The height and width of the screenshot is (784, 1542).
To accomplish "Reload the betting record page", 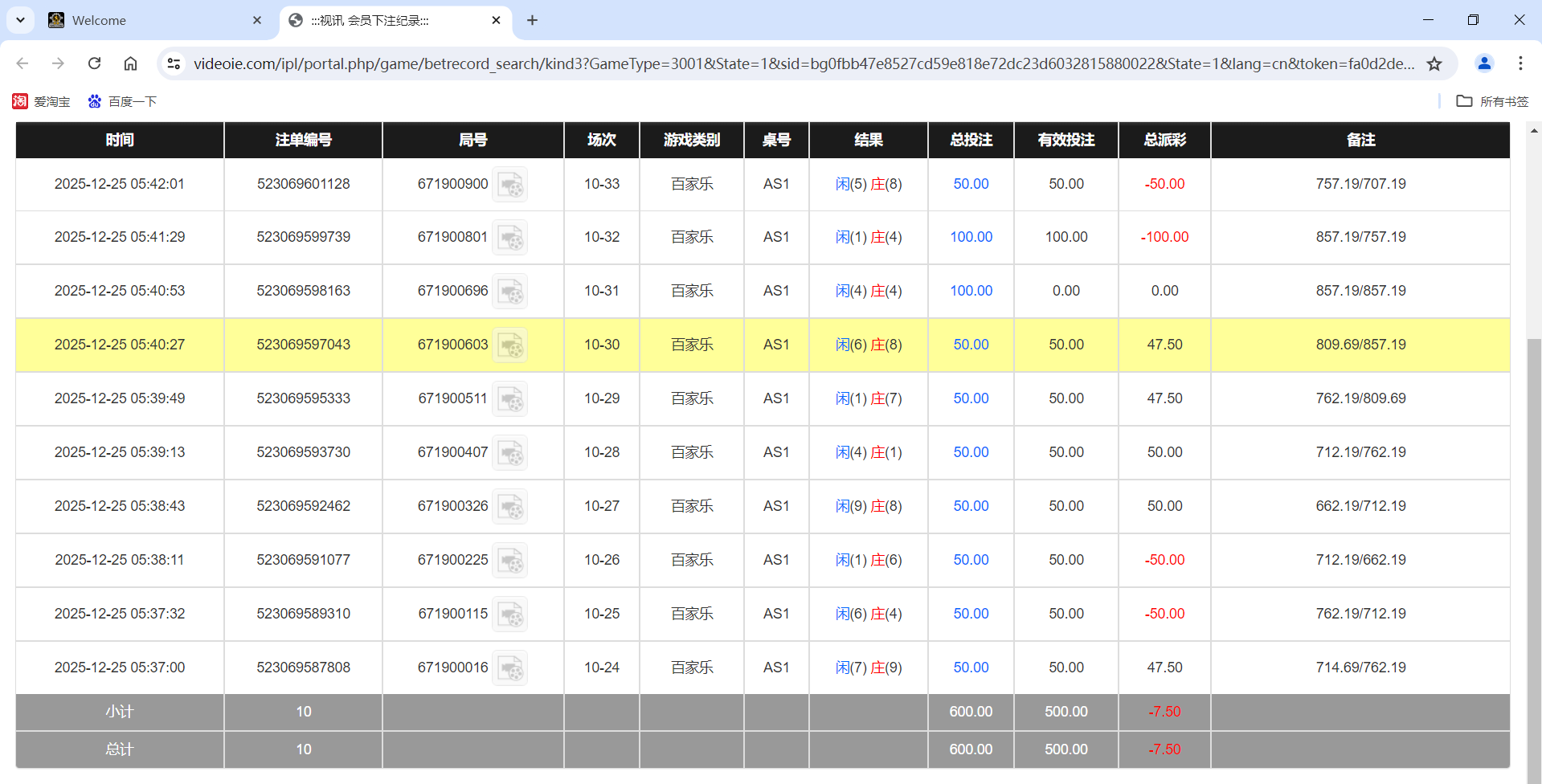I will coord(94,63).
